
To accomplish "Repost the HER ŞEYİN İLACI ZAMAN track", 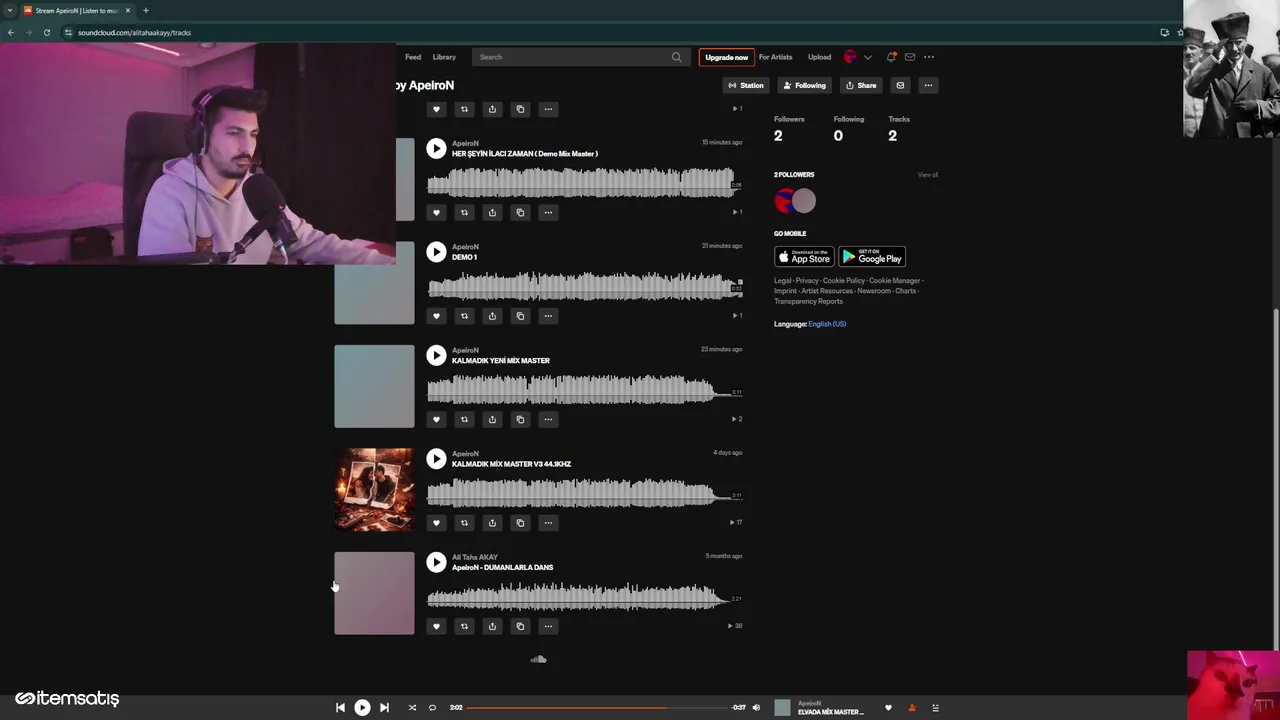I will click(x=464, y=212).
